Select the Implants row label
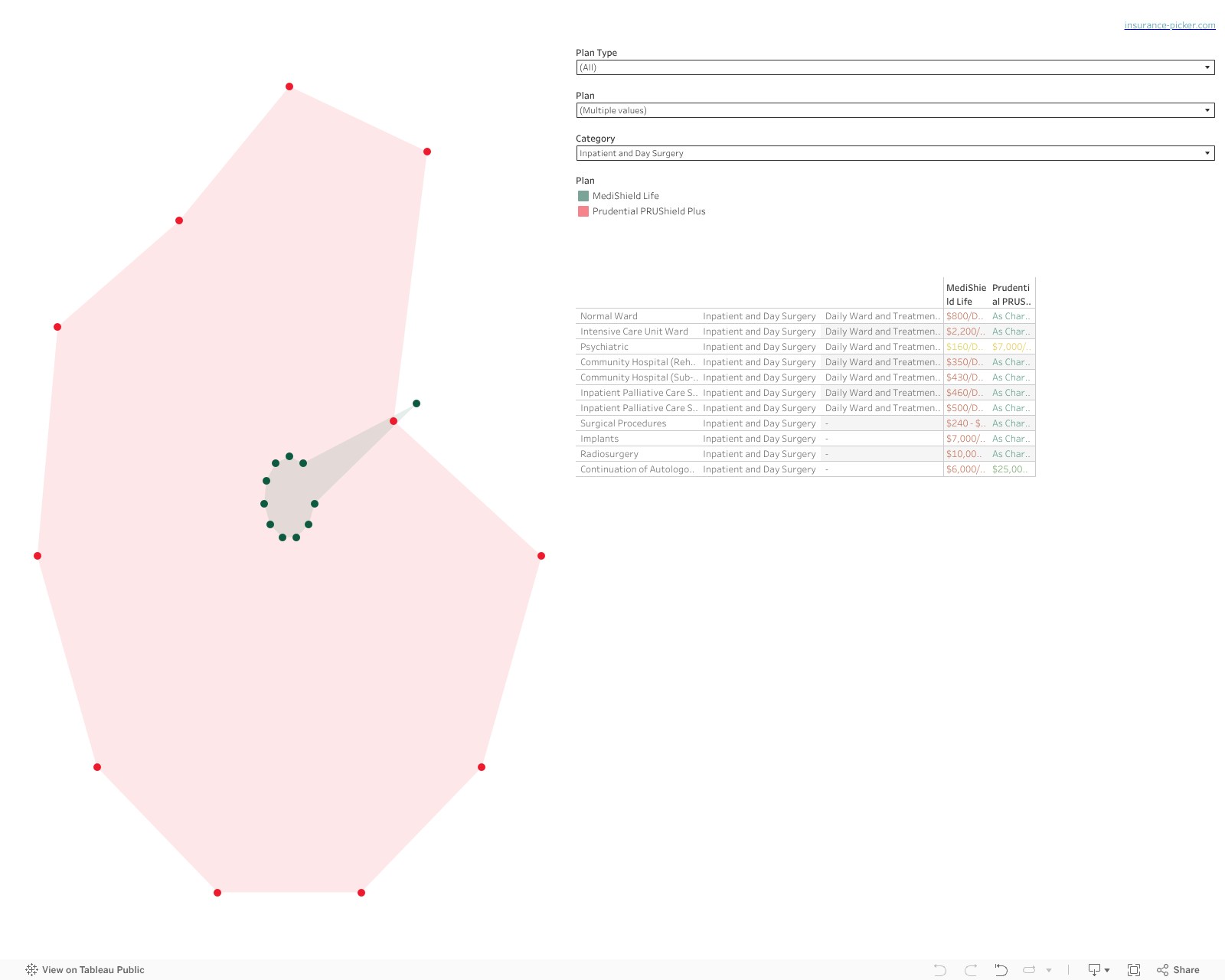Screen dimensions: 1225x980 tap(599, 439)
